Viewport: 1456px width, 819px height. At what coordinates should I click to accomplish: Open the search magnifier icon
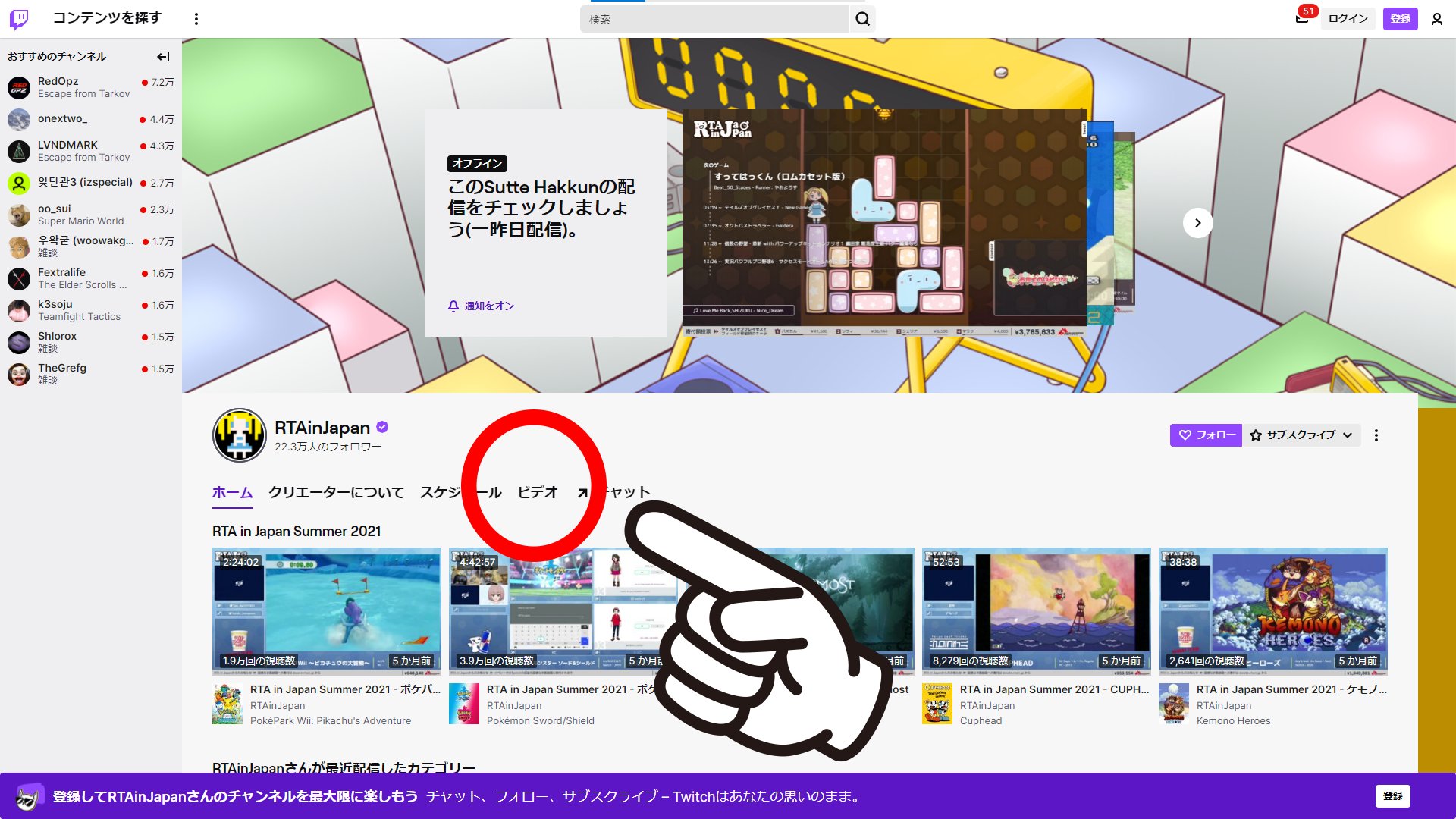862,19
